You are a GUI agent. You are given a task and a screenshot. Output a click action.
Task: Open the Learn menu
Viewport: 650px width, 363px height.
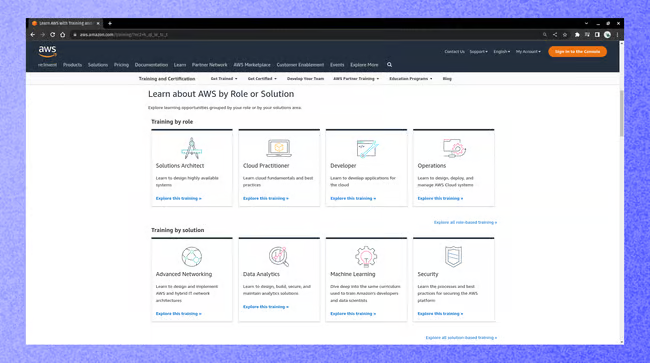pyautogui.click(x=180, y=65)
